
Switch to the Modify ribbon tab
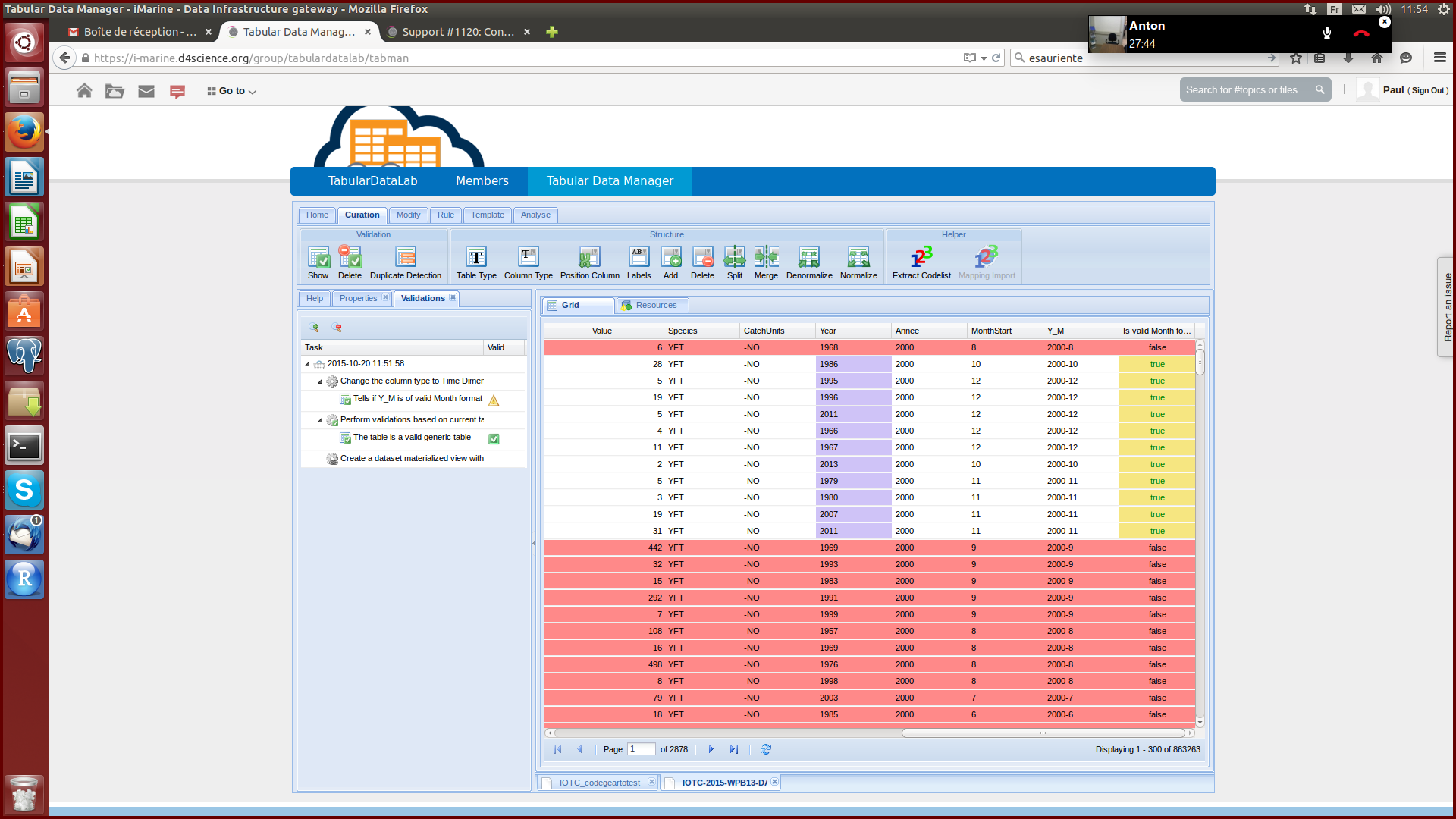pyautogui.click(x=408, y=215)
